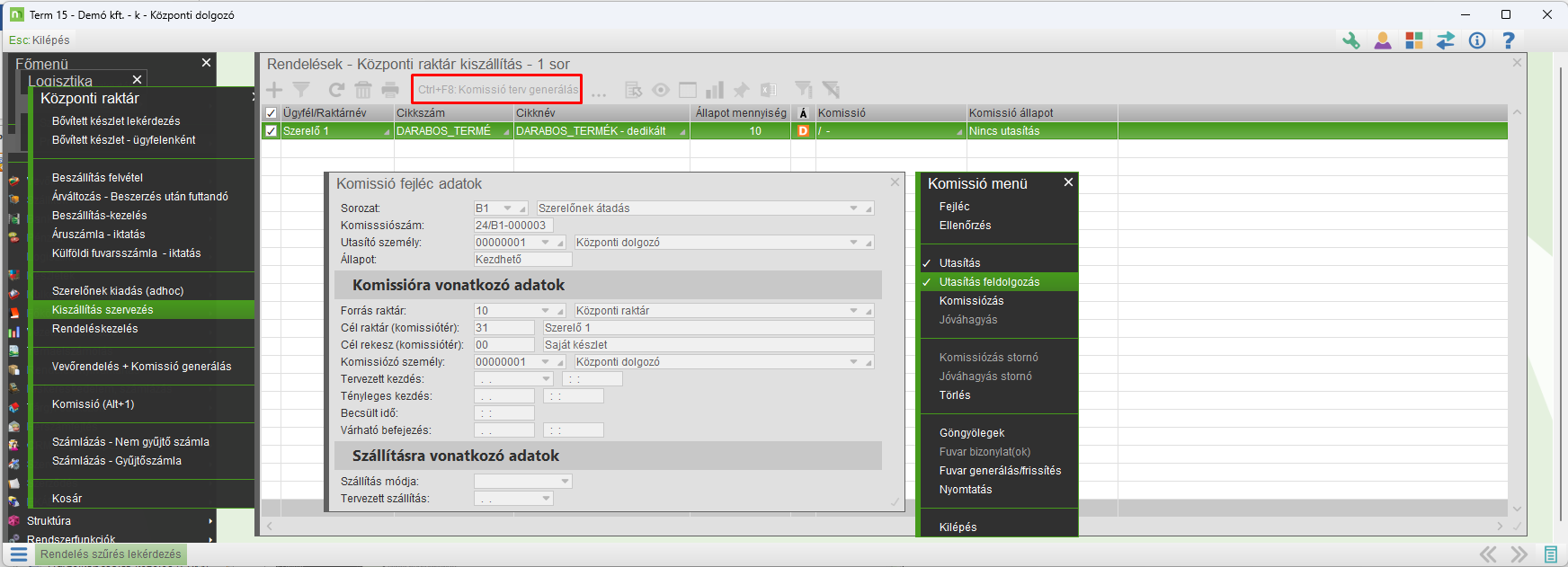Select Fejléc in Komissió menü
The image size is (1568, 567).
954,207
